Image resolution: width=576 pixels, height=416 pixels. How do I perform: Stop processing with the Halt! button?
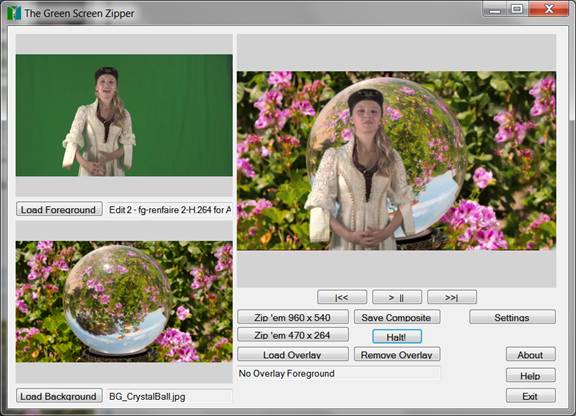[397, 336]
